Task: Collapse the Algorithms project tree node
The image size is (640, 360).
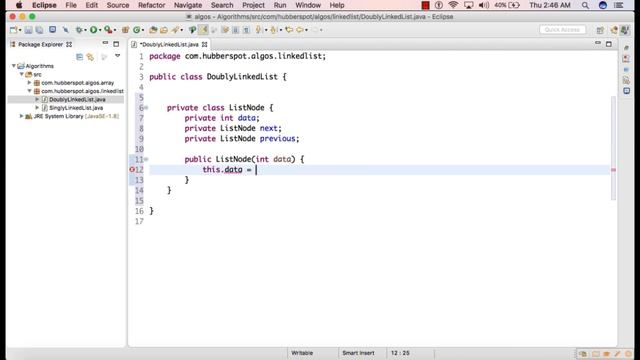Action: click(x=14, y=66)
